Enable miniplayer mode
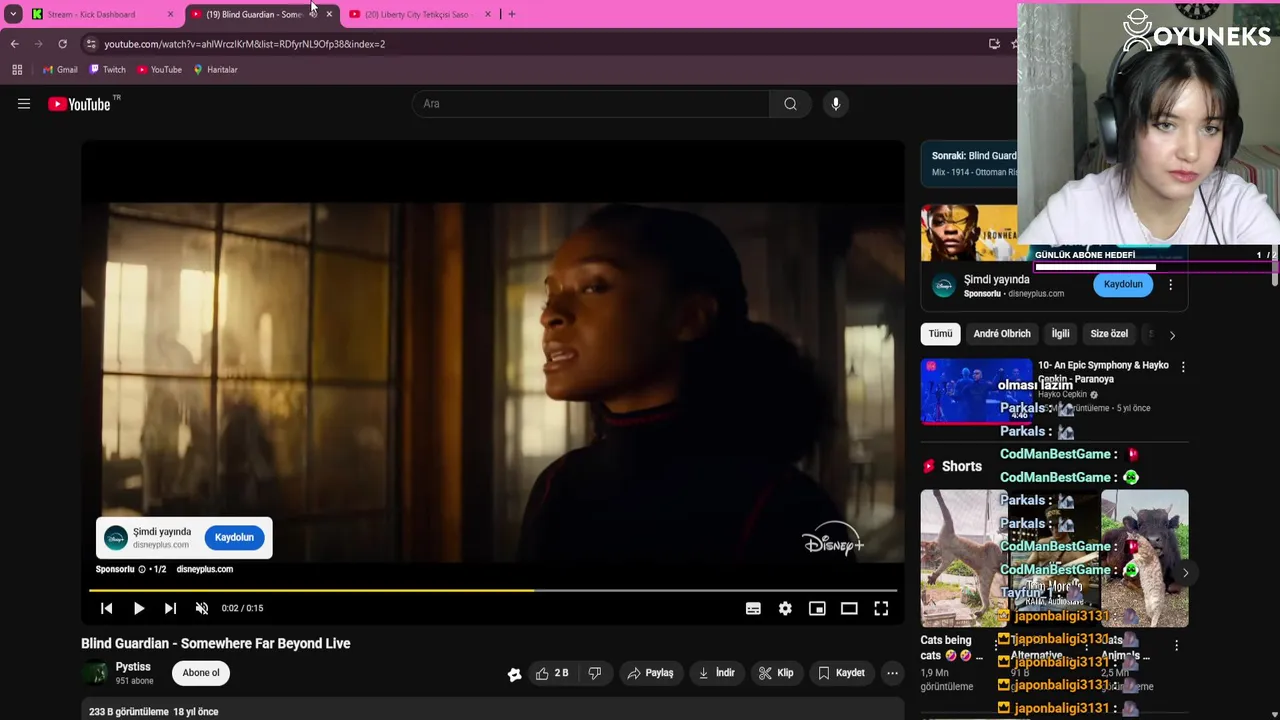The width and height of the screenshot is (1280, 720). point(817,608)
